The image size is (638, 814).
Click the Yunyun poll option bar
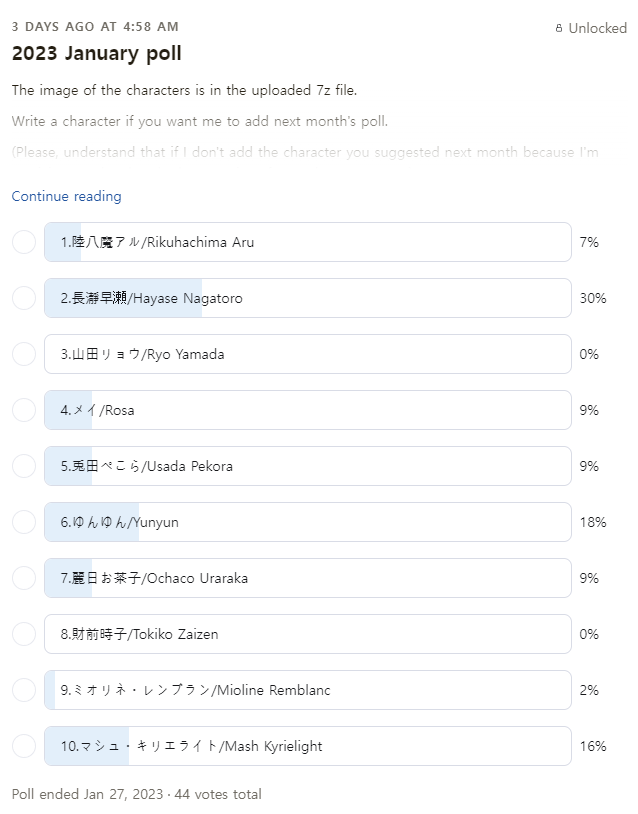click(307, 522)
